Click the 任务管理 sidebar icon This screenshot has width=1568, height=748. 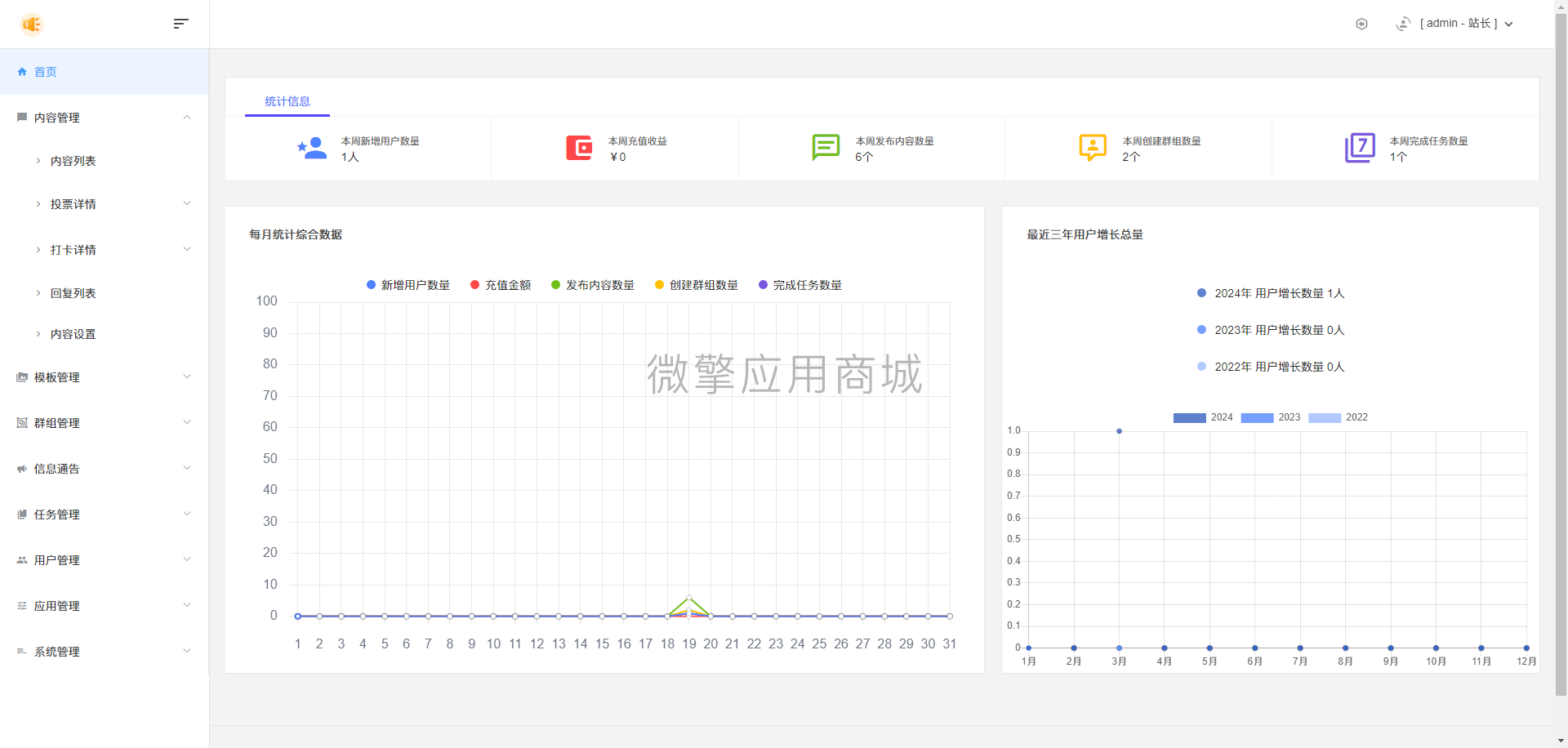tap(22, 514)
